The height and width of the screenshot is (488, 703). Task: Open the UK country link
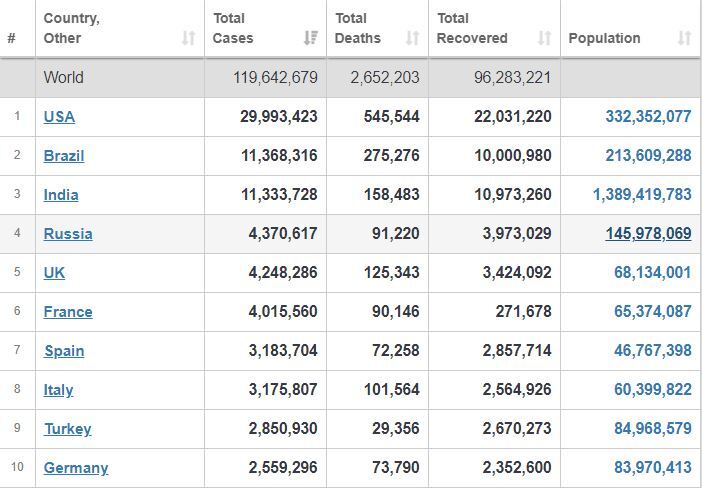point(54,273)
